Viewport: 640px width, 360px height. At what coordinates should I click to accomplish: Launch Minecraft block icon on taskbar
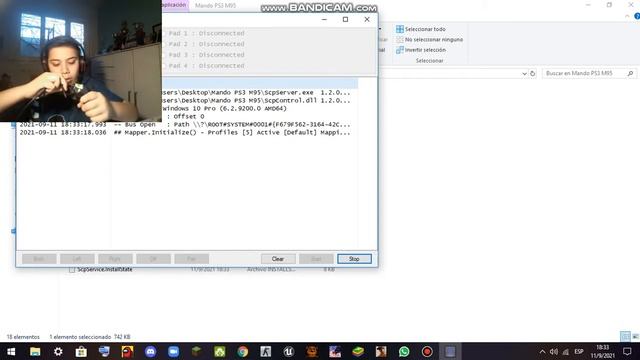[196, 351]
